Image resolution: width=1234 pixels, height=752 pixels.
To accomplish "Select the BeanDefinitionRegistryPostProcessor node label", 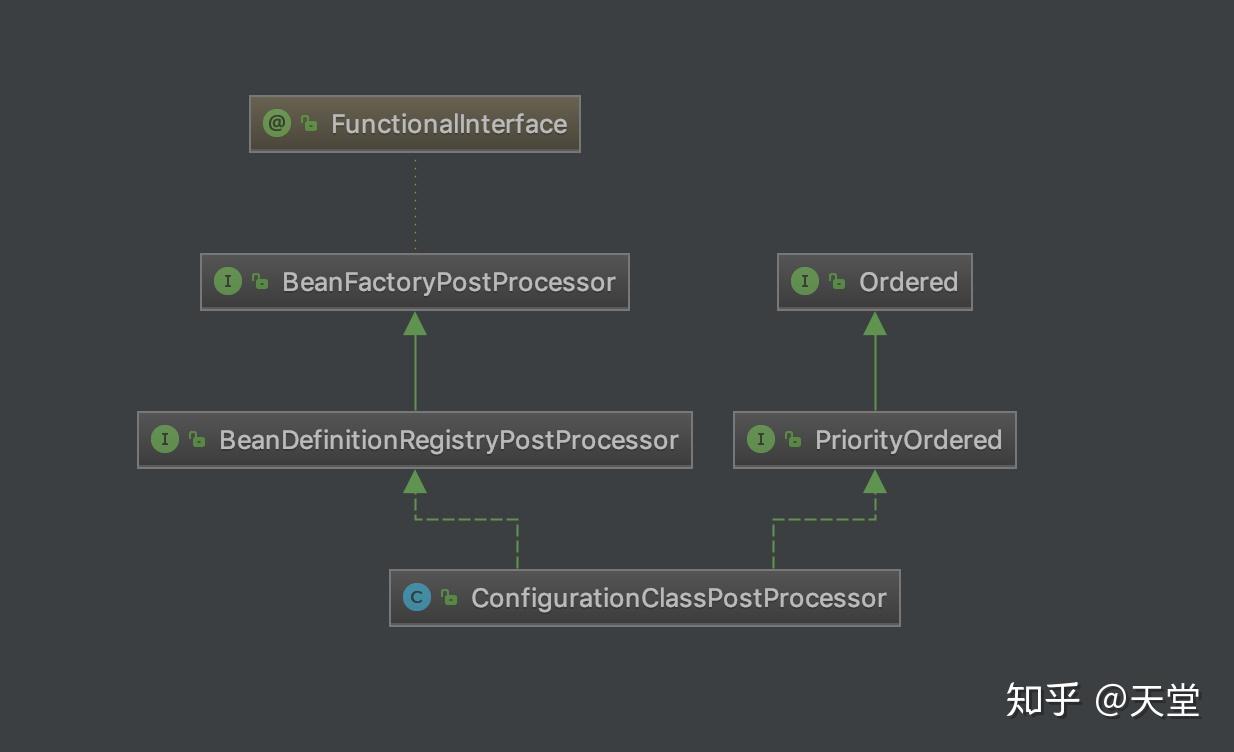I will (x=449, y=440).
